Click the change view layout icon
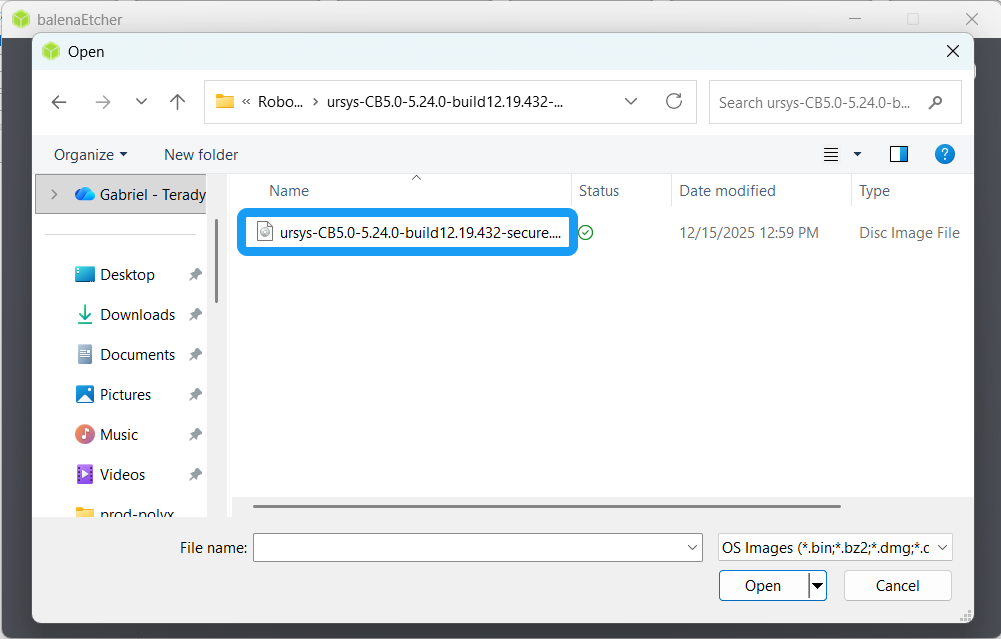The image size is (1001, 639). [x=831, y=154]
